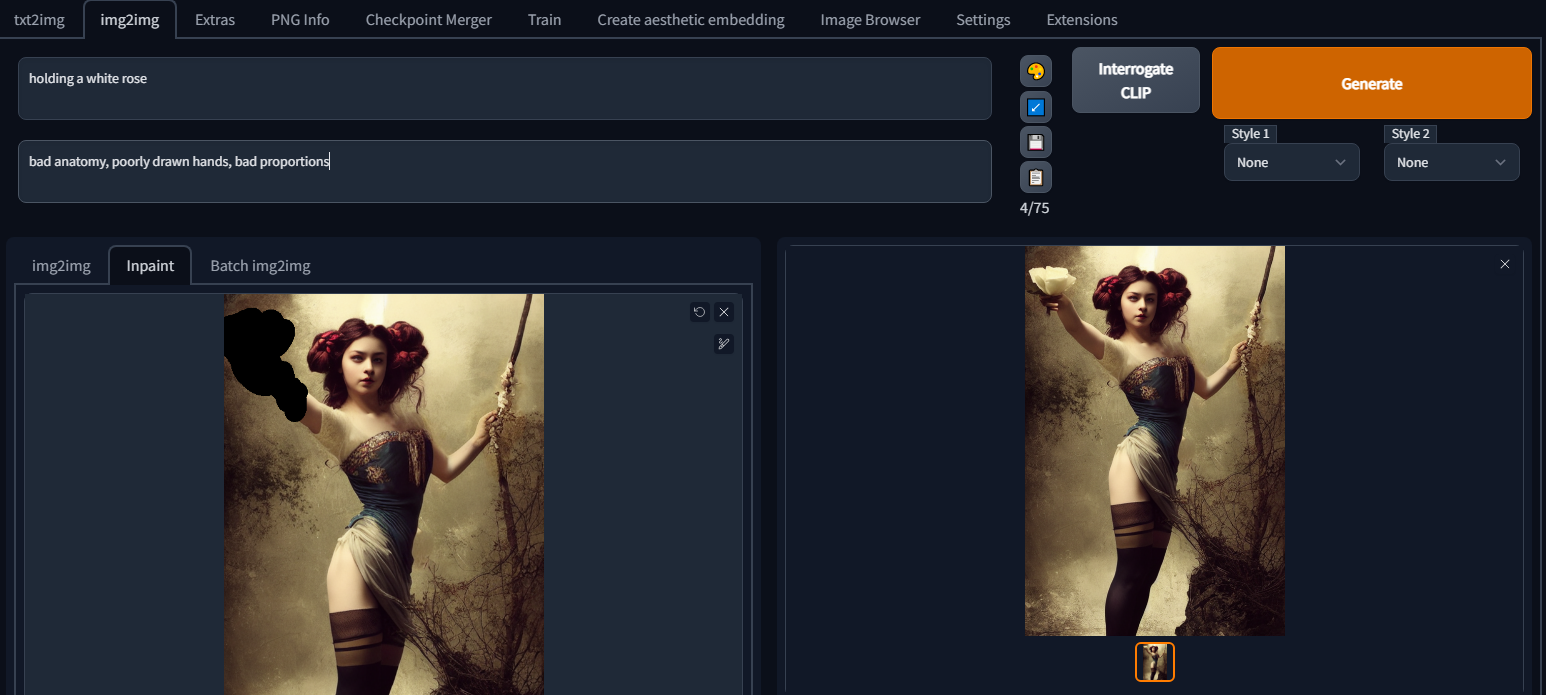Undo the inpaint mask stroke
Image resolution: width=1546 pixels, height=695 pixels.
tap(700, 312)
